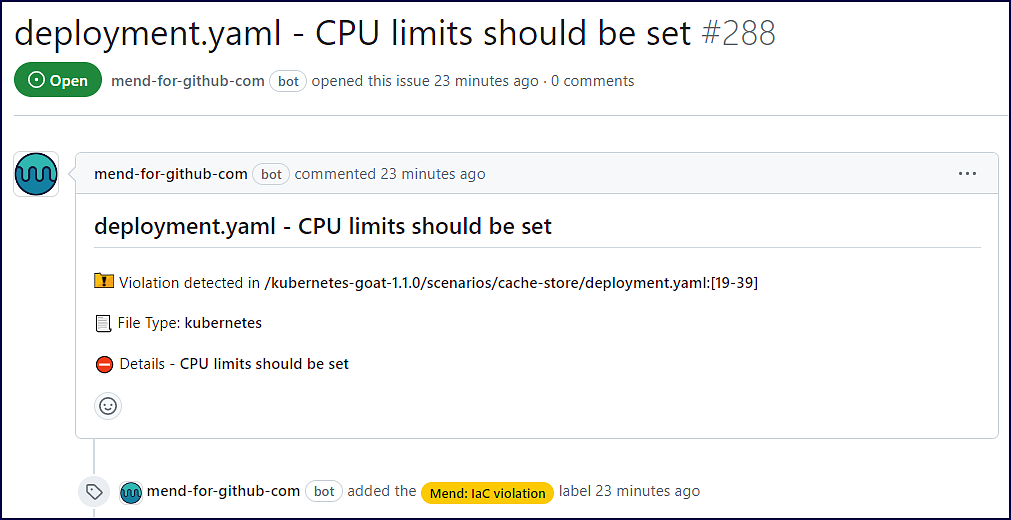Viewport: 1011px width, 520px height.
Task: Open the cache-store deployment.yaml file path link
Action: pos(510,283)
